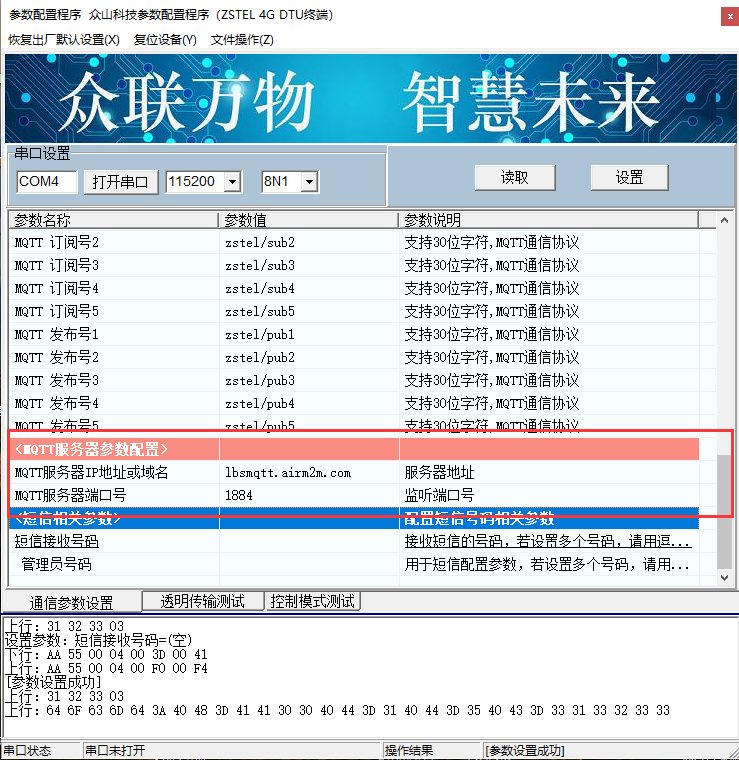Click the COM4 serial port field
739x760 pixels.
pos(47,182)
